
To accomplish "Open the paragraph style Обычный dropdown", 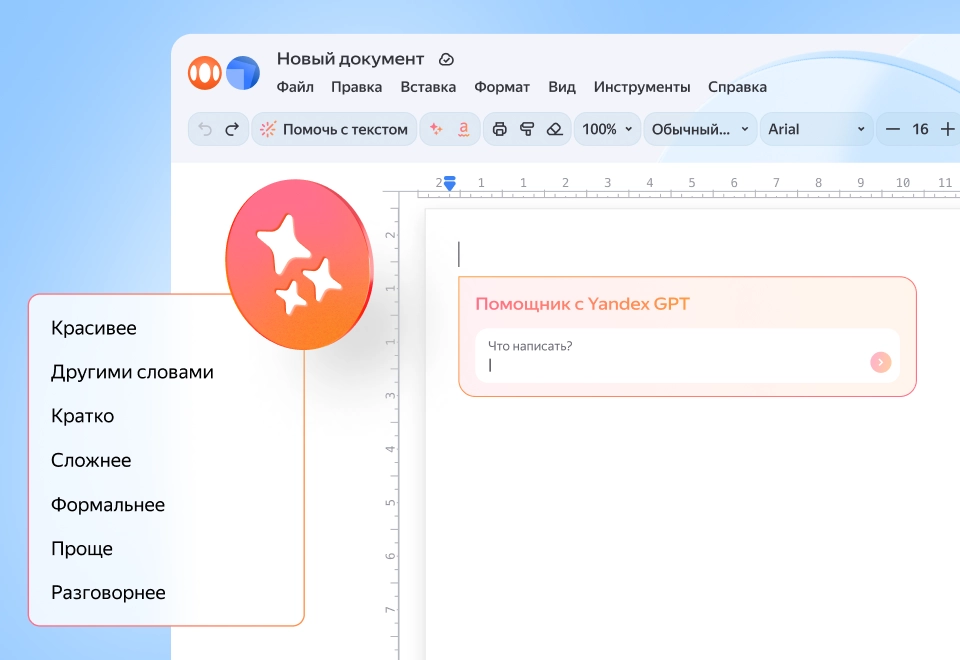I will [x=698, y=129].
